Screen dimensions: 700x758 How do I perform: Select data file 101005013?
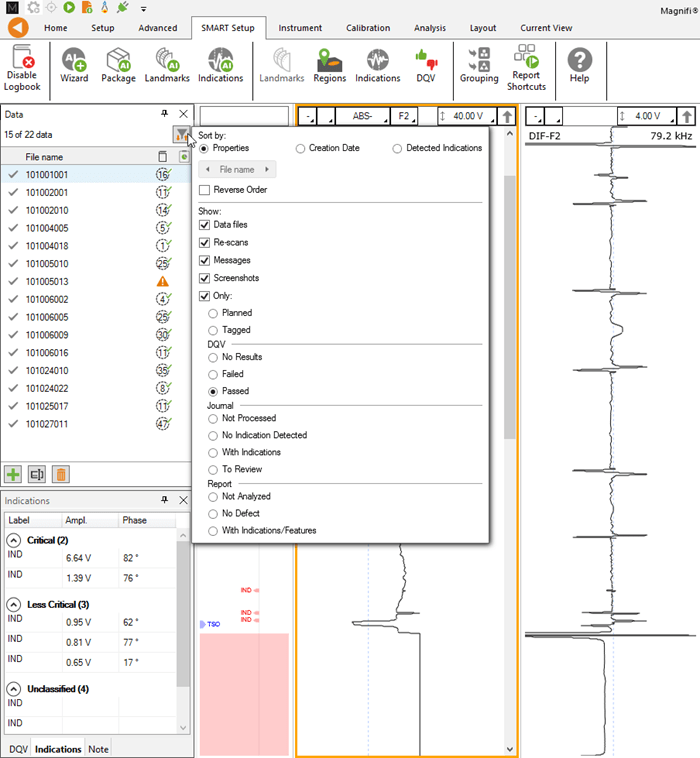click(x=47, y=282)
